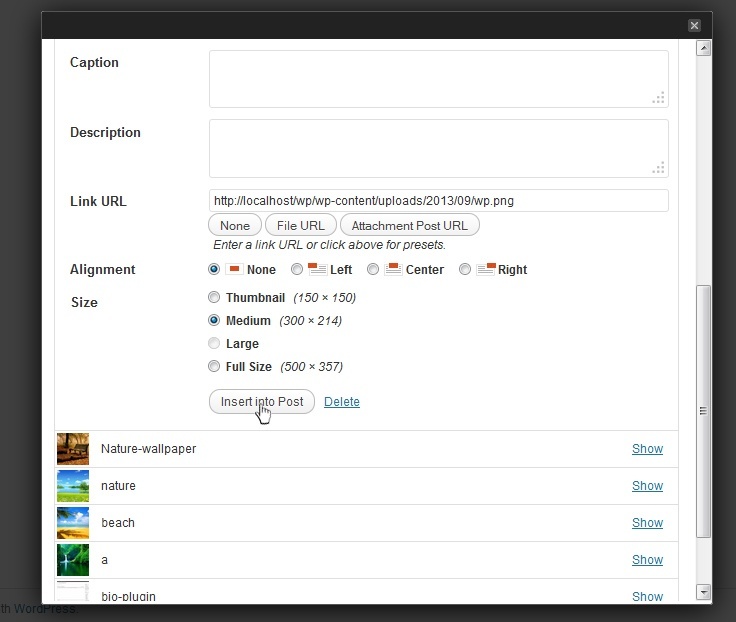Click the beach image thumbnail

coord(73,523)
